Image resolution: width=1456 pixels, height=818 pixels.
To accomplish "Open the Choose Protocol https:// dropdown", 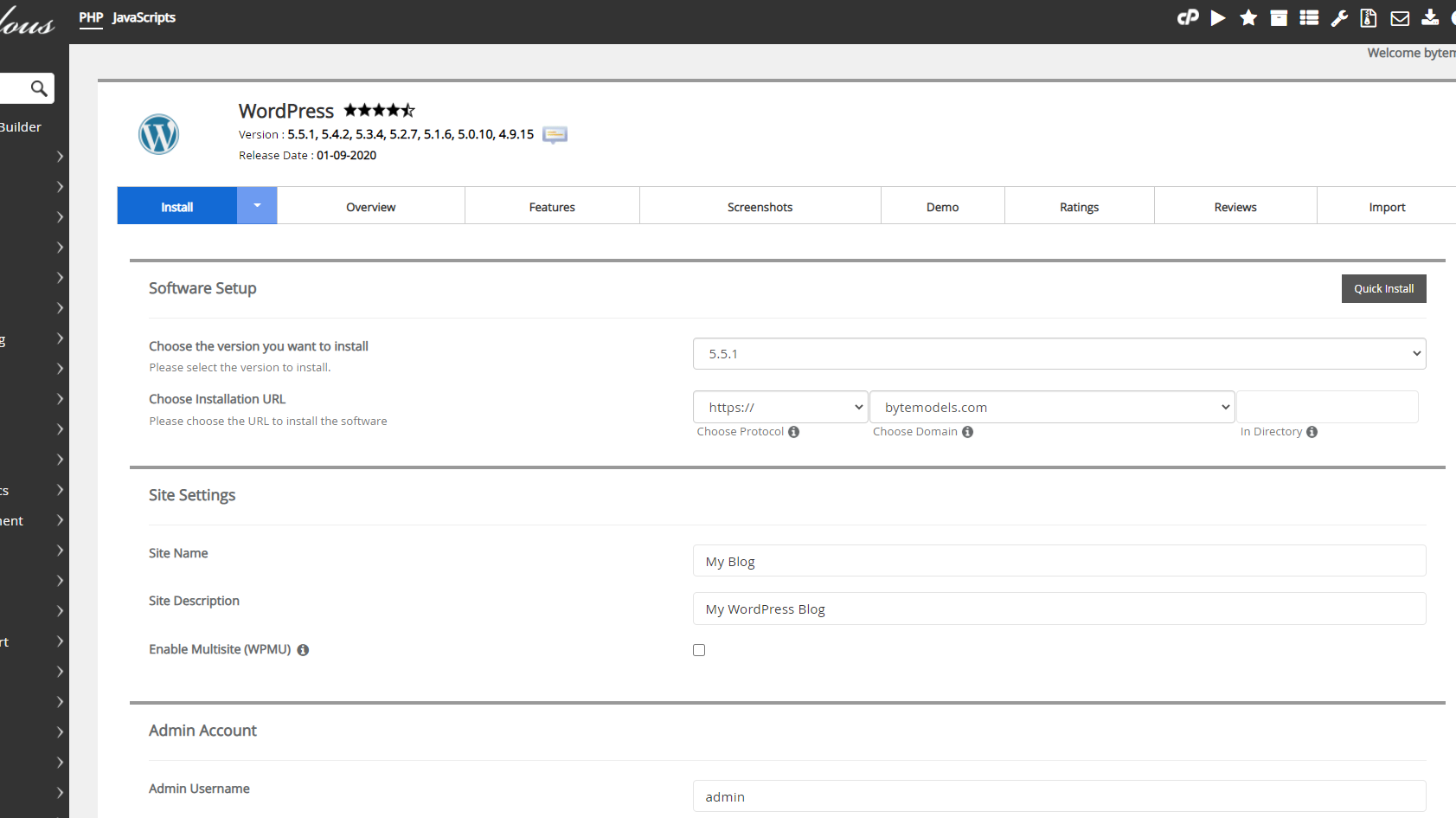I will pyautogui.click(x=779, y=407).
